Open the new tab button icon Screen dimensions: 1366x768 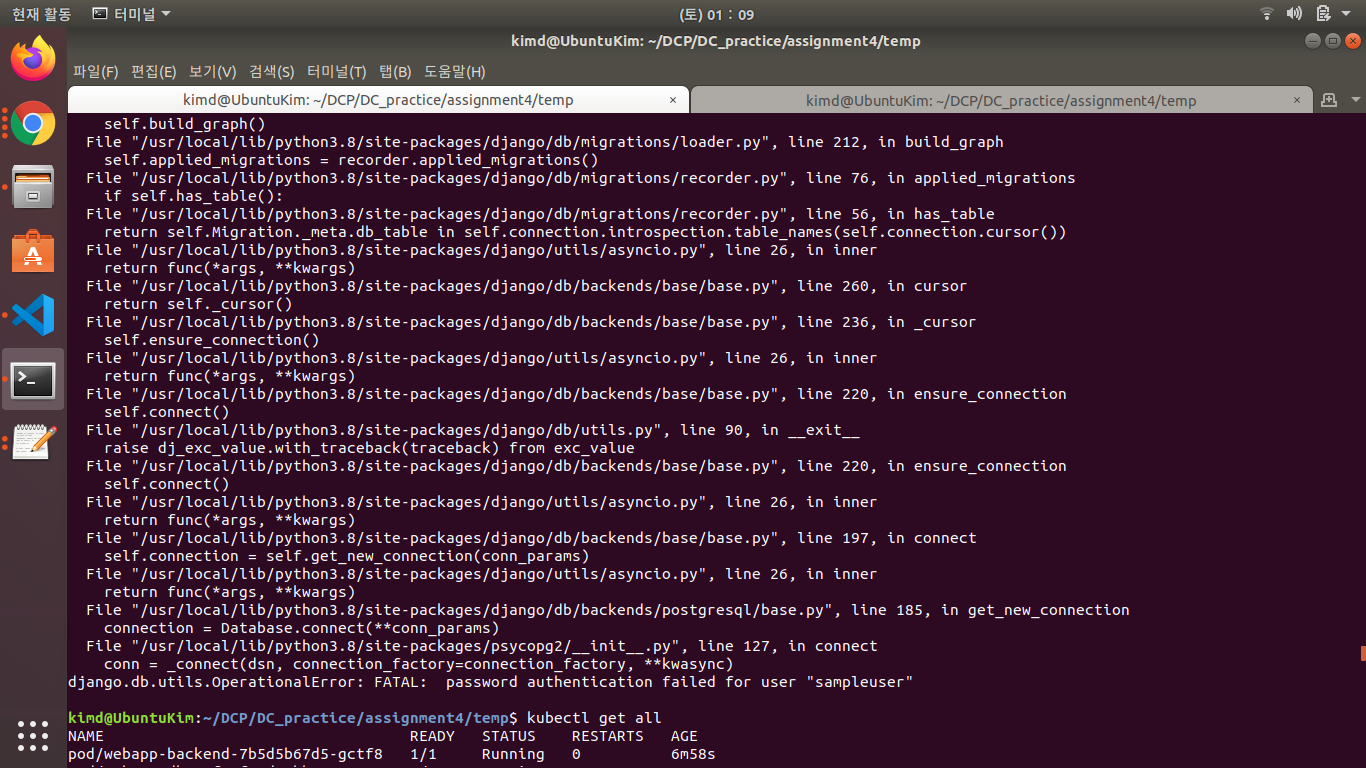tap(1328, 100)
